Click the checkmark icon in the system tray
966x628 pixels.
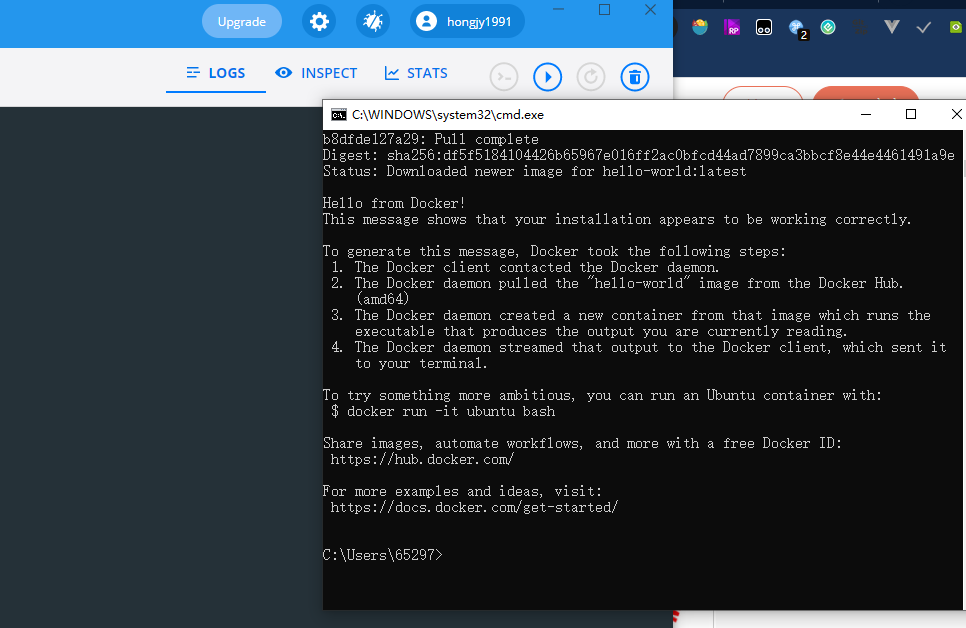pyautogui.click(x=923, y=27)
